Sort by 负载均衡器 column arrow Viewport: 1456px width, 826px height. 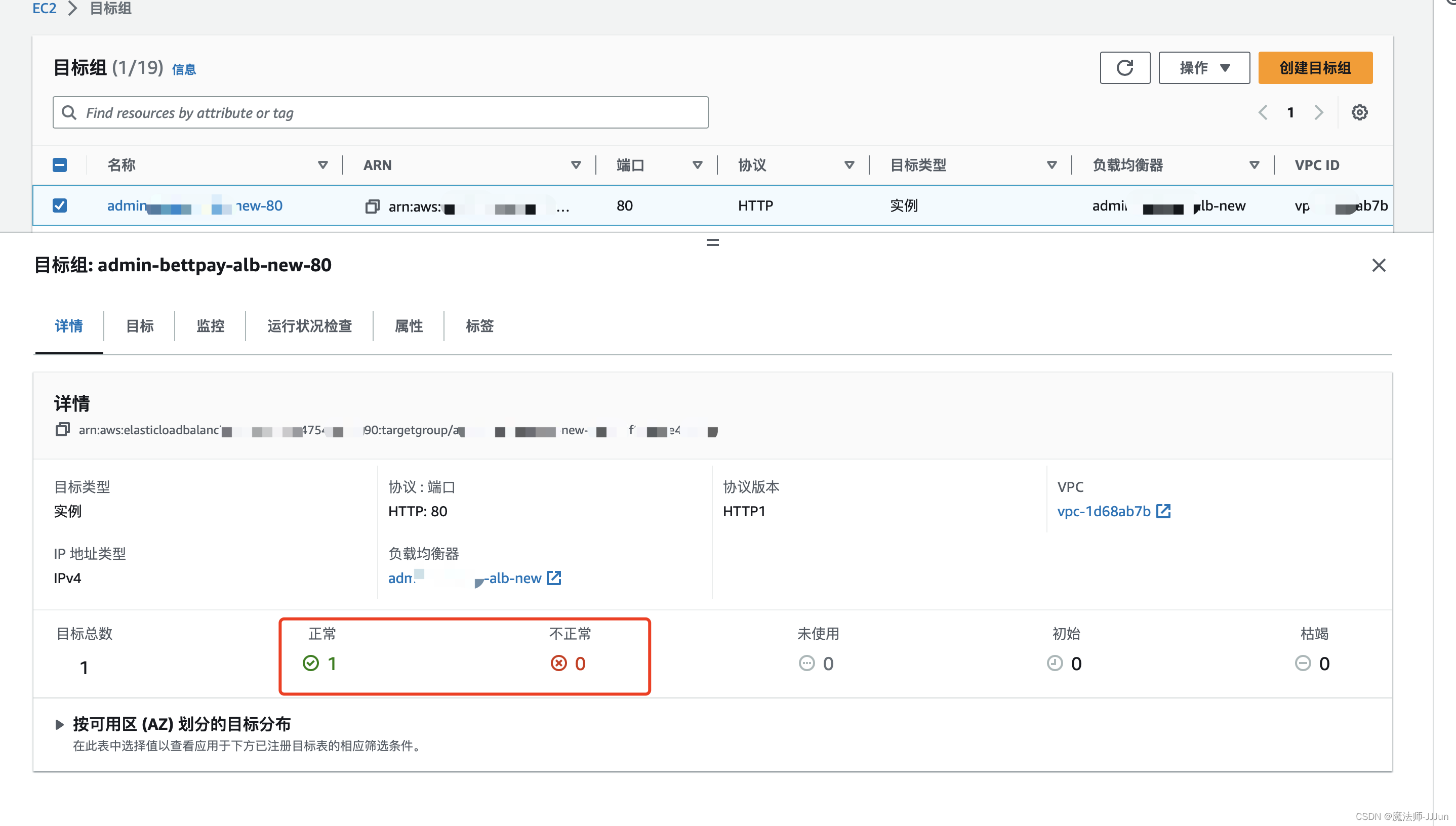(x=1255, y=165)
